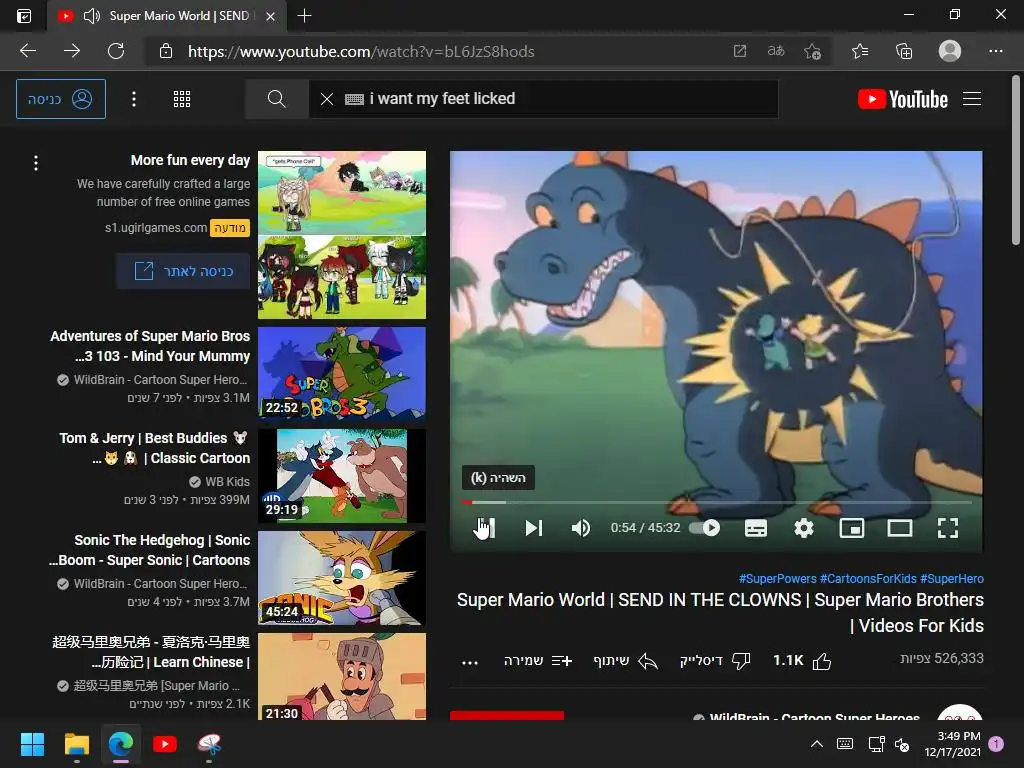Toggle the autoplay switch in the player
1024x768 pixels.
[705, 528]
